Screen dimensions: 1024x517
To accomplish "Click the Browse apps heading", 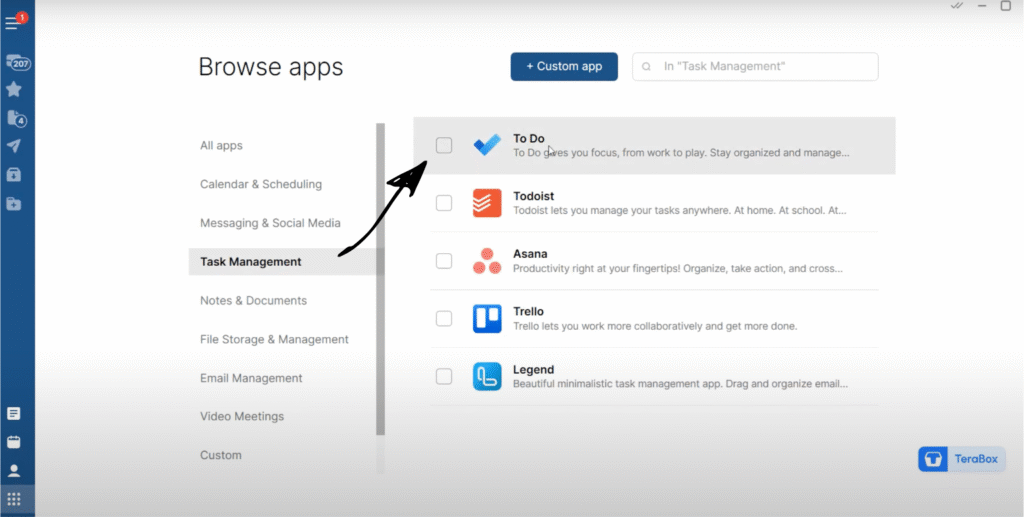I will [x=270, y=67].
